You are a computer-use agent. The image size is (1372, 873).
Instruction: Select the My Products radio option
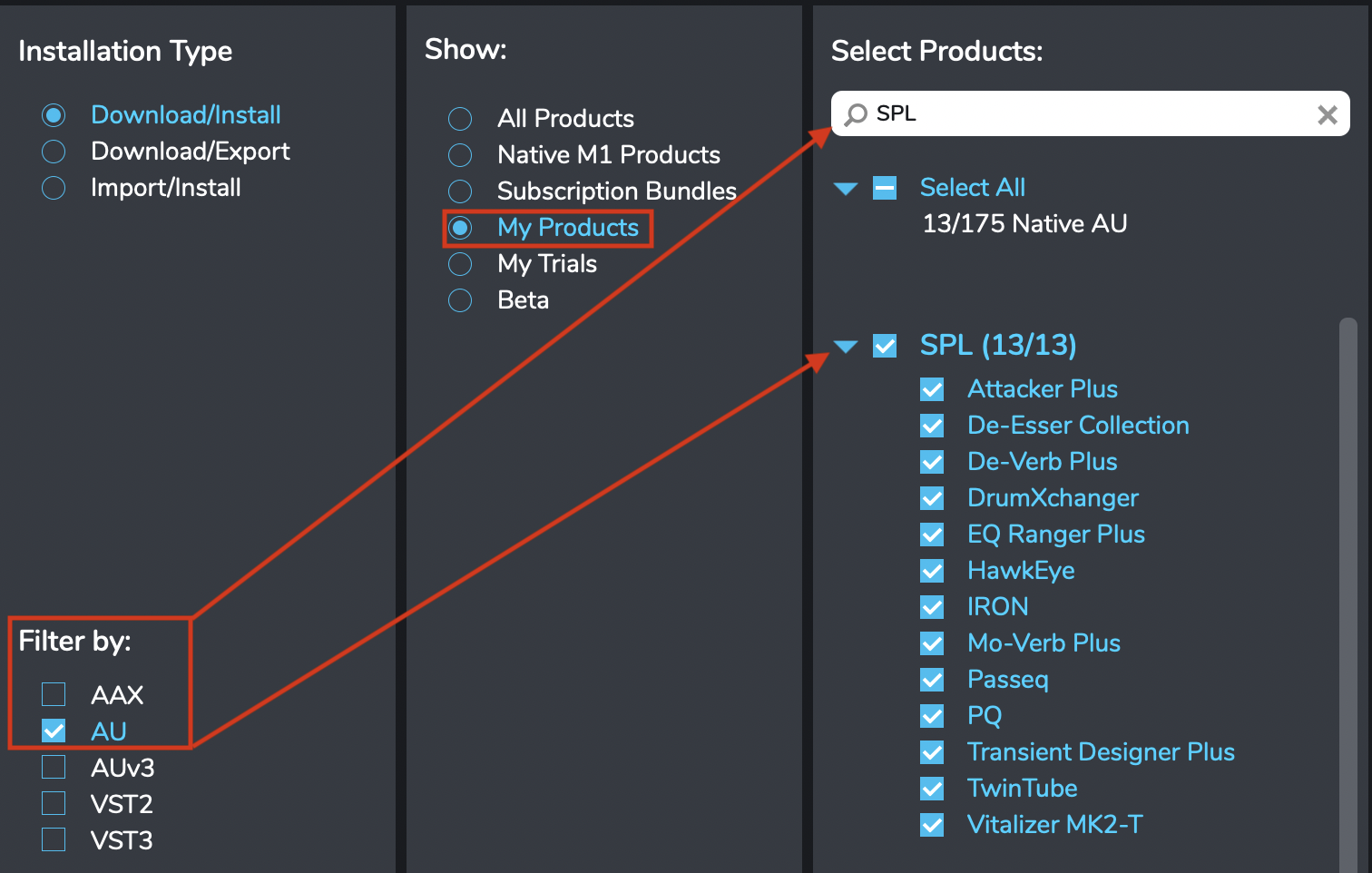pyautogui.click(x=460, y=228)
